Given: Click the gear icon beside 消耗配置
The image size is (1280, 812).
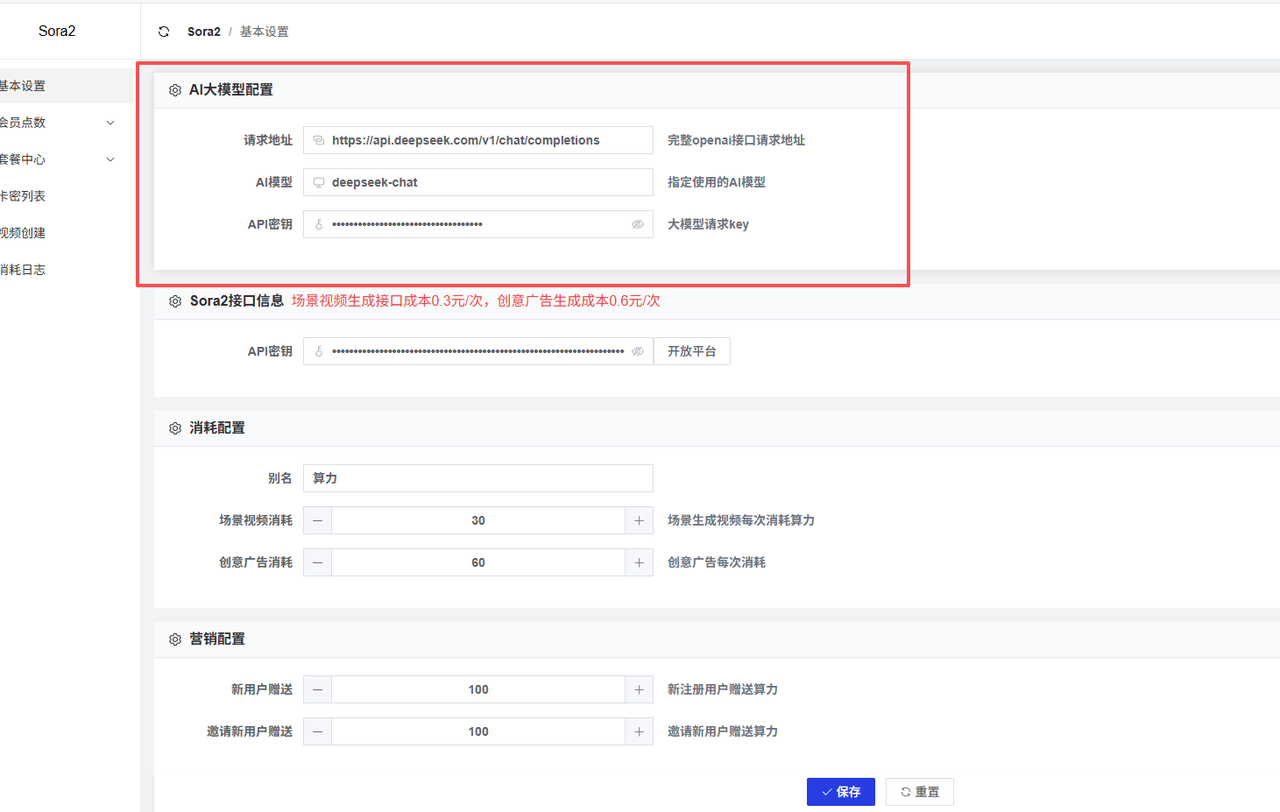Looking at the screenshot, I should tap(175, 428).
